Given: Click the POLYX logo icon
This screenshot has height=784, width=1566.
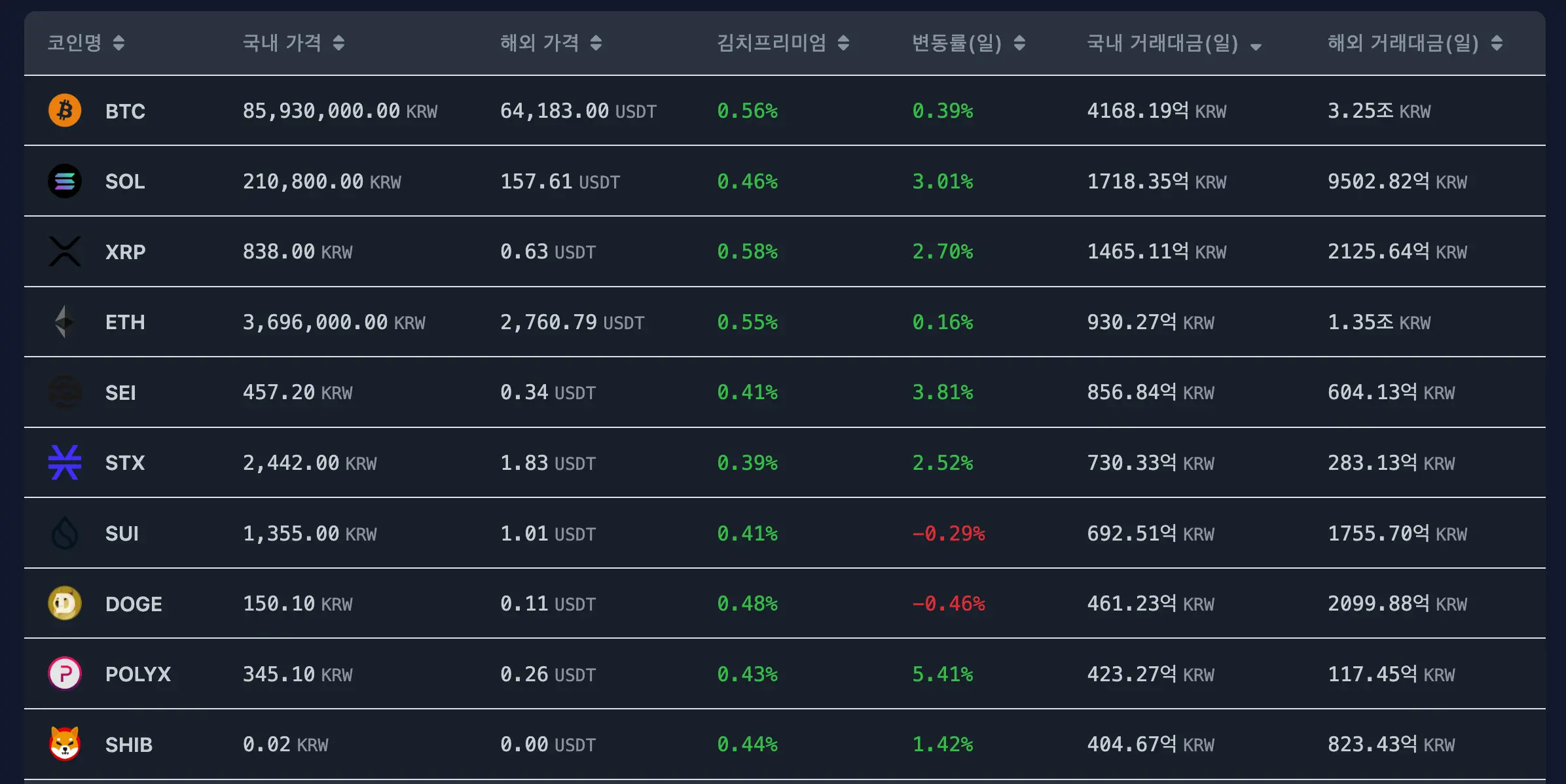Looking at the screenshot, I should pos(65,673).
